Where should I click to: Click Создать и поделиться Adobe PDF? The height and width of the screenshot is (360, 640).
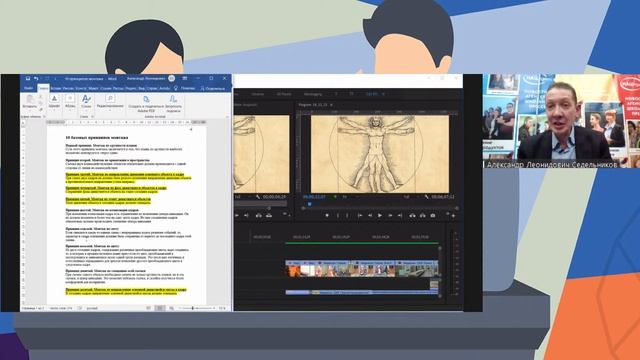pos(146,104)
